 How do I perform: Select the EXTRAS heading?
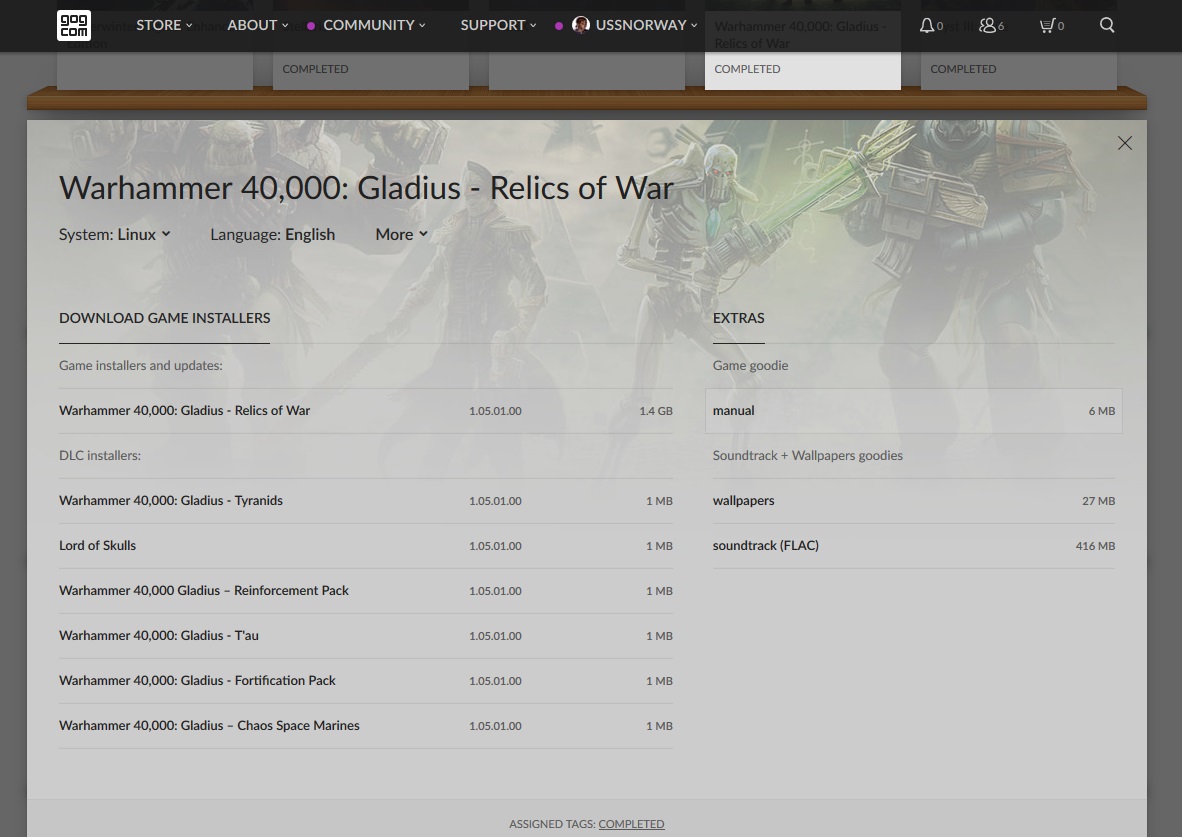click(x=739, y=318)
